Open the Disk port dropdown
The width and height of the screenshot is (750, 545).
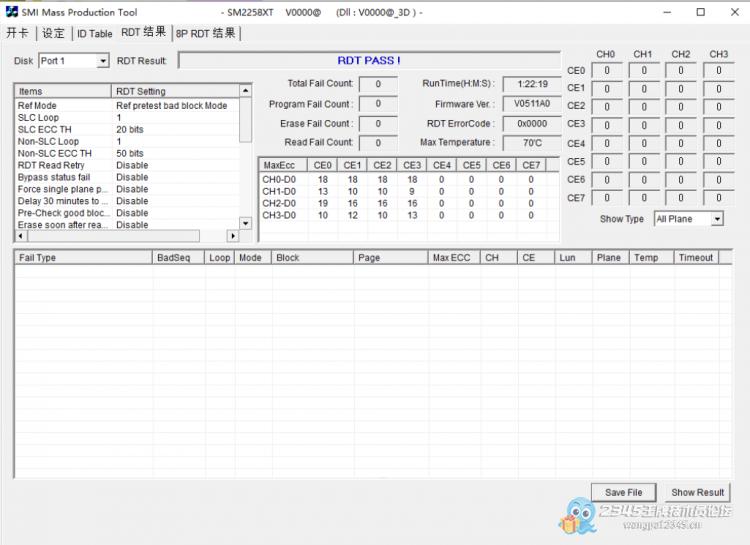[102, 61]
